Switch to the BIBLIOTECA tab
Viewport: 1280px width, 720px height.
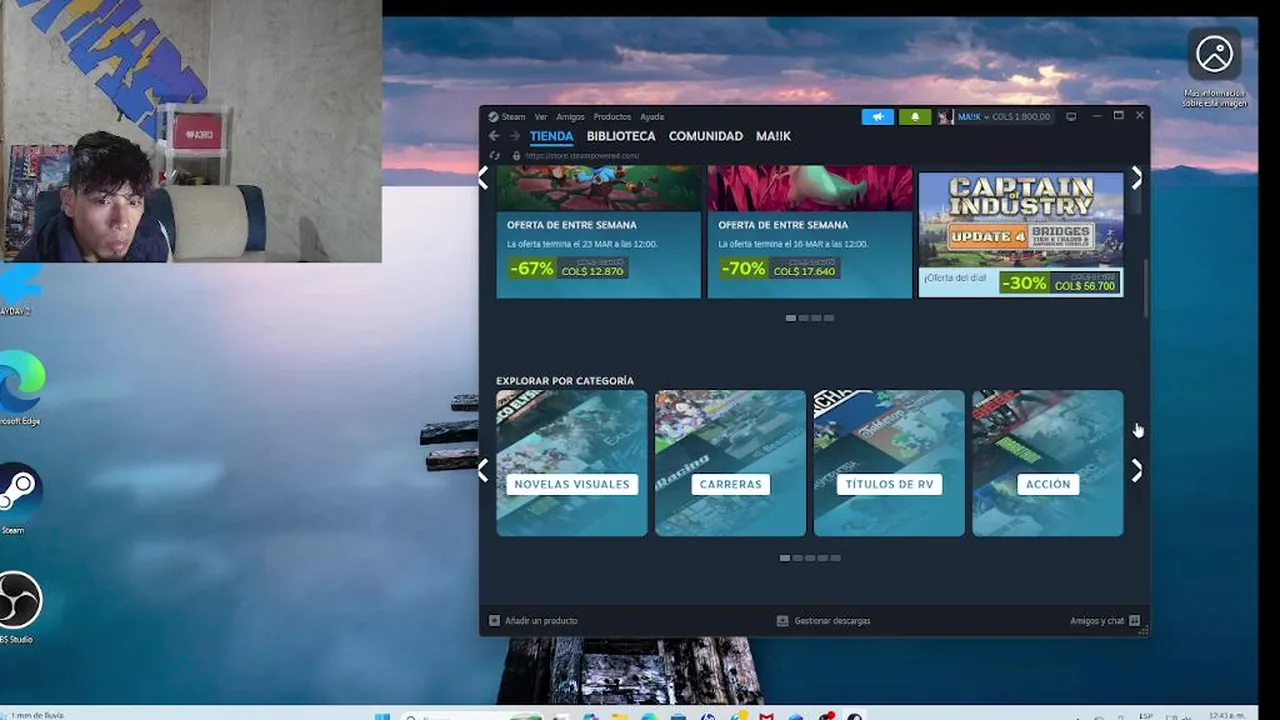pos(621,136)
